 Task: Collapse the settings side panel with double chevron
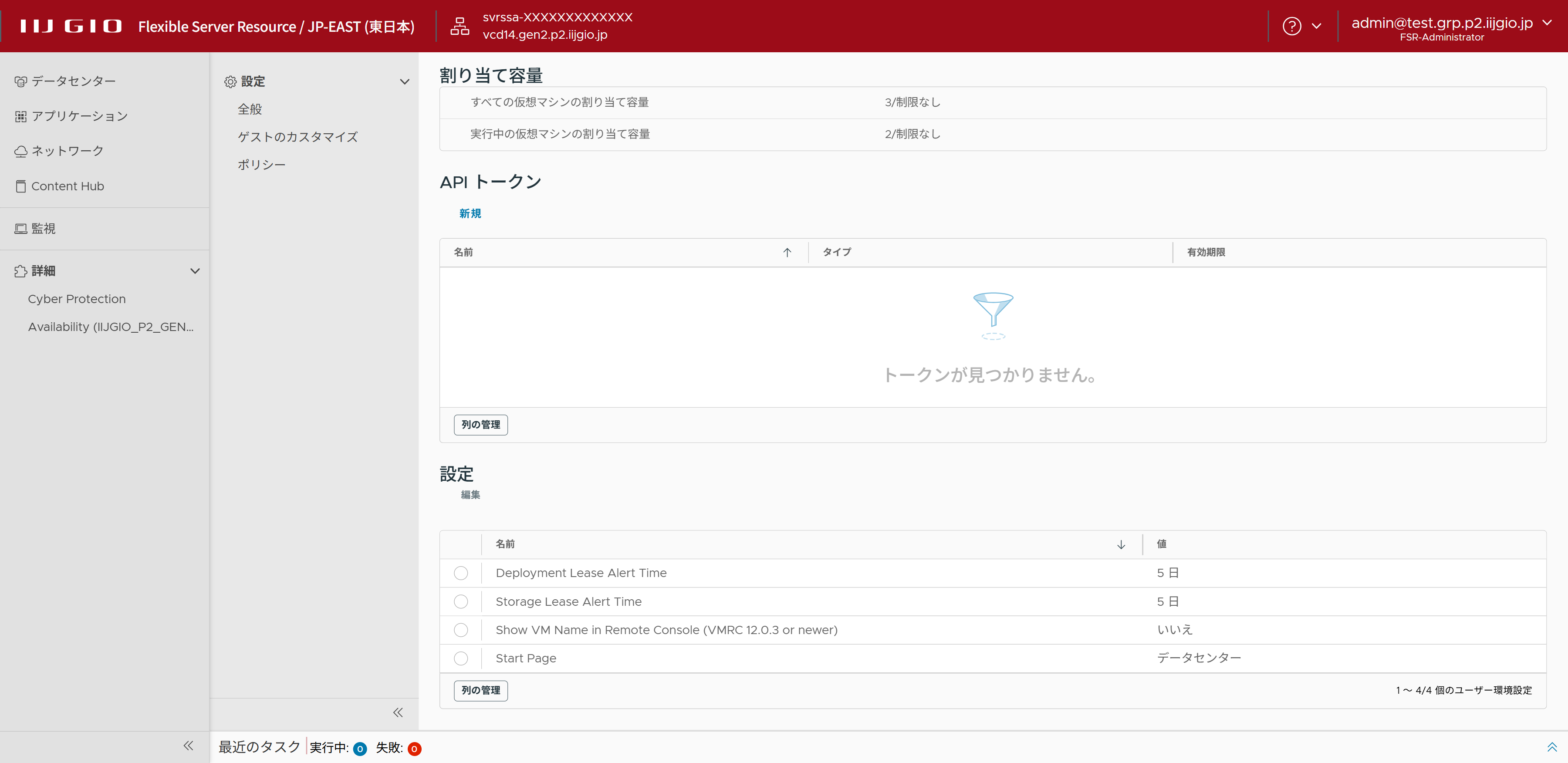point(398,712)
